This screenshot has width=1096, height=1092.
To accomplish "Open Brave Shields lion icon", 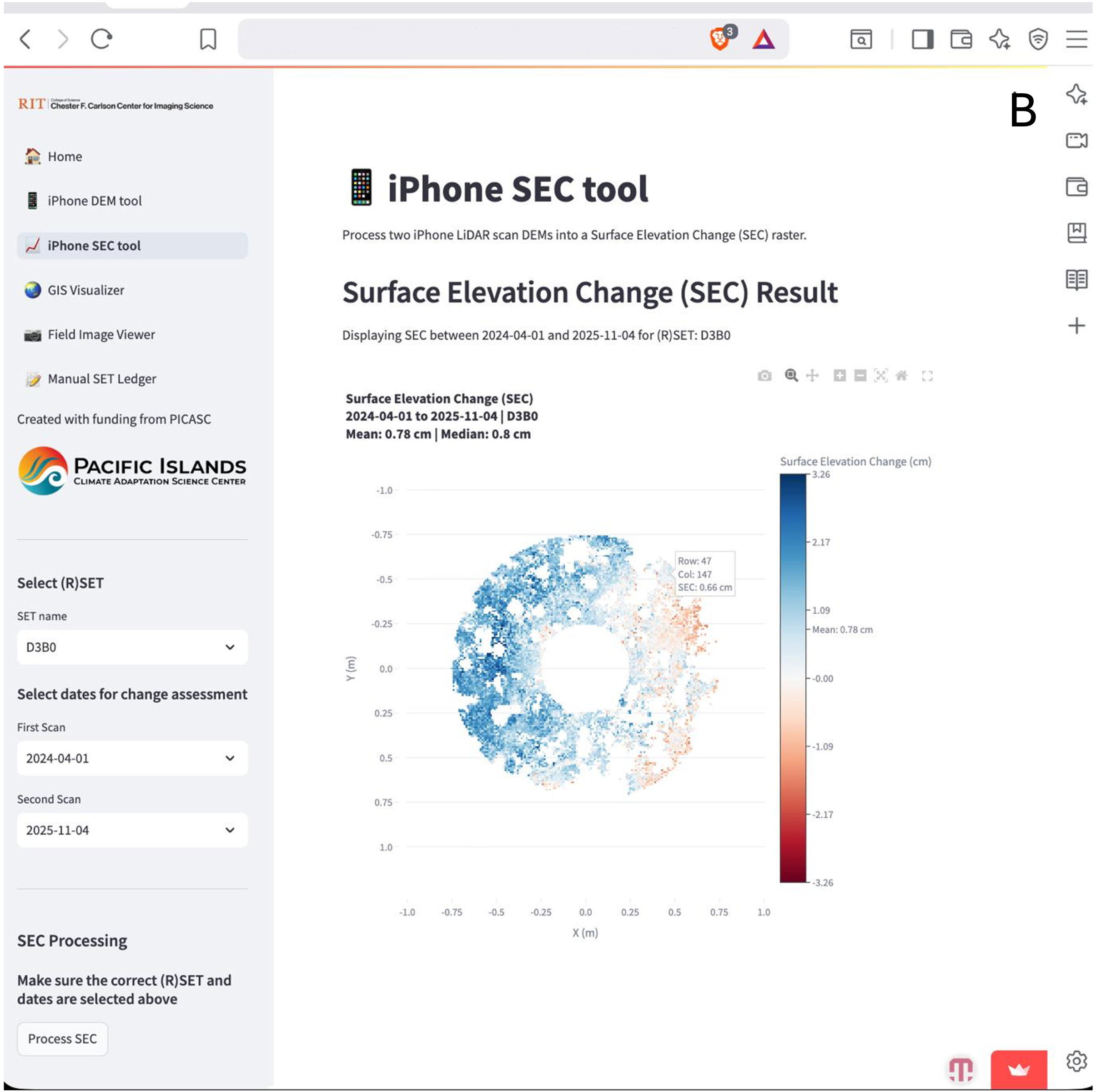I will point(720,39).
